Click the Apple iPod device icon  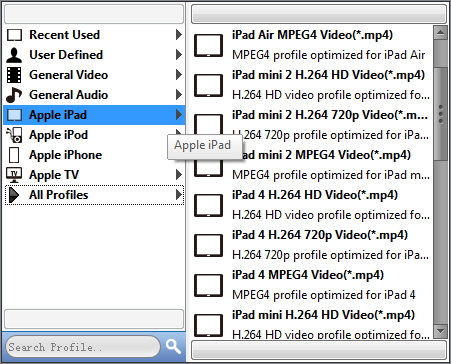(14, 135)
